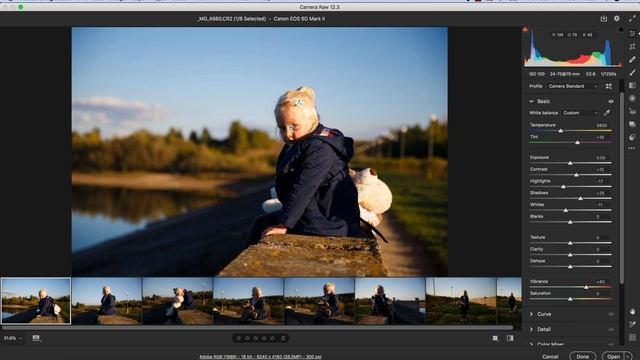Toggle Basic panel visibility eye
640x360 pixels.
(611, 101)
